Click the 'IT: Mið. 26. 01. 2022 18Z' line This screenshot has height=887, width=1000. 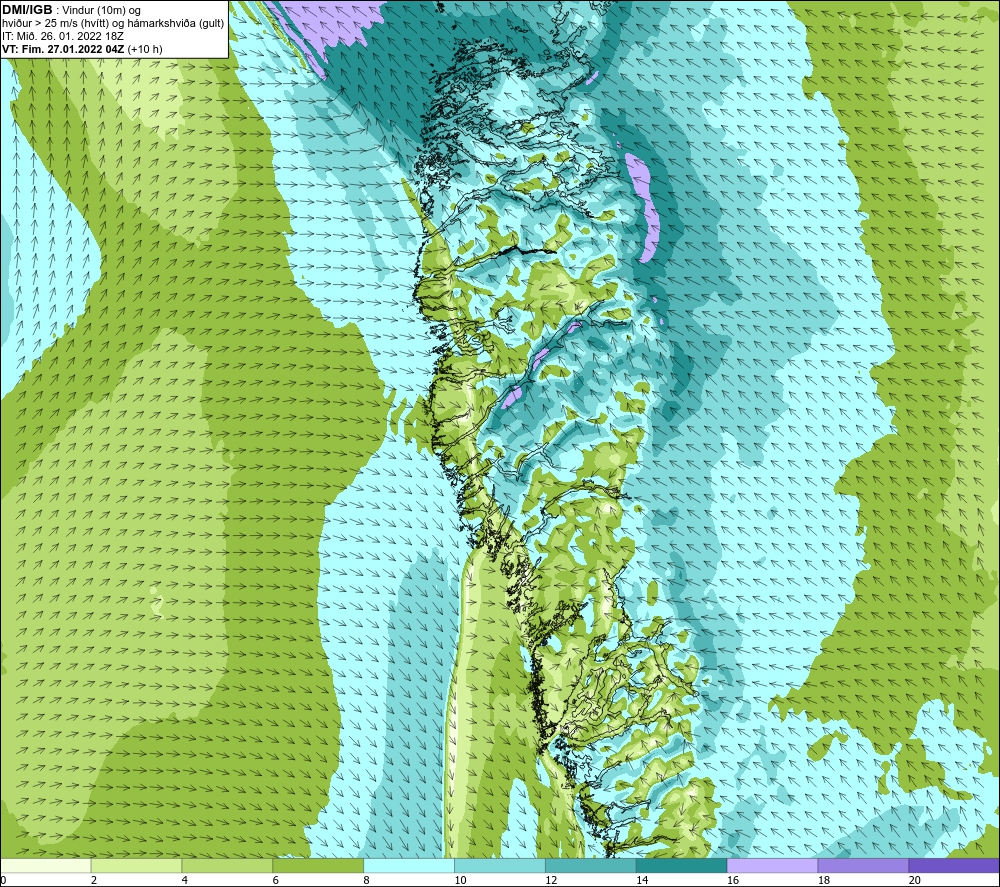62,36
